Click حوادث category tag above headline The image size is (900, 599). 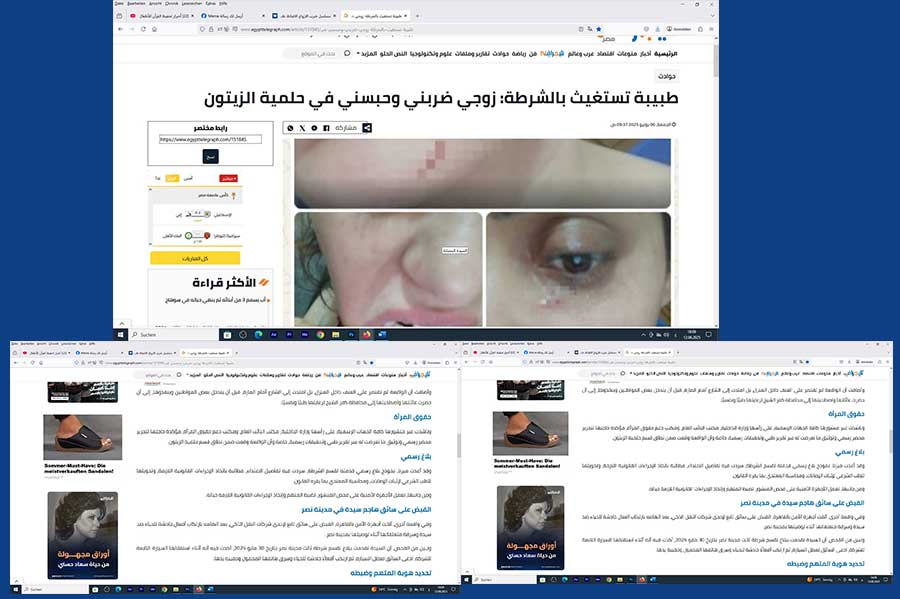click(666, 76)
